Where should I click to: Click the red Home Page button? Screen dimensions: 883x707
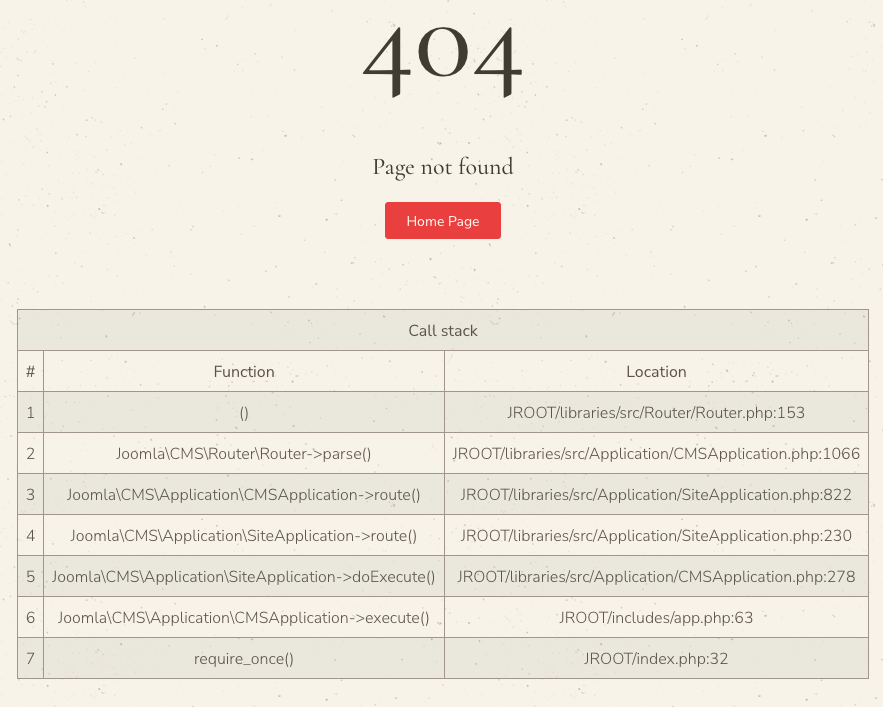coord(443,220)
